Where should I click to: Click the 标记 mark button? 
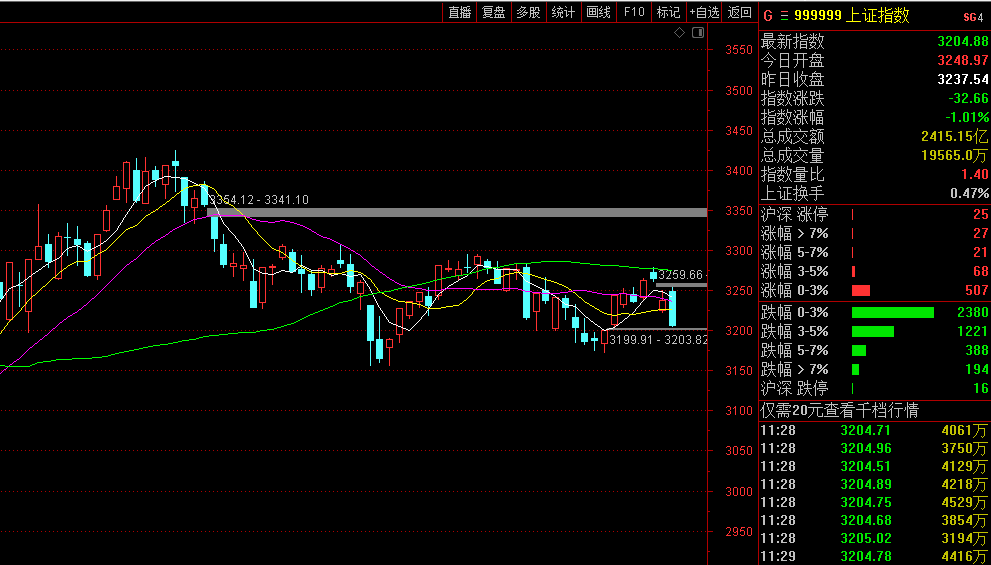click(x=667, y=12)
